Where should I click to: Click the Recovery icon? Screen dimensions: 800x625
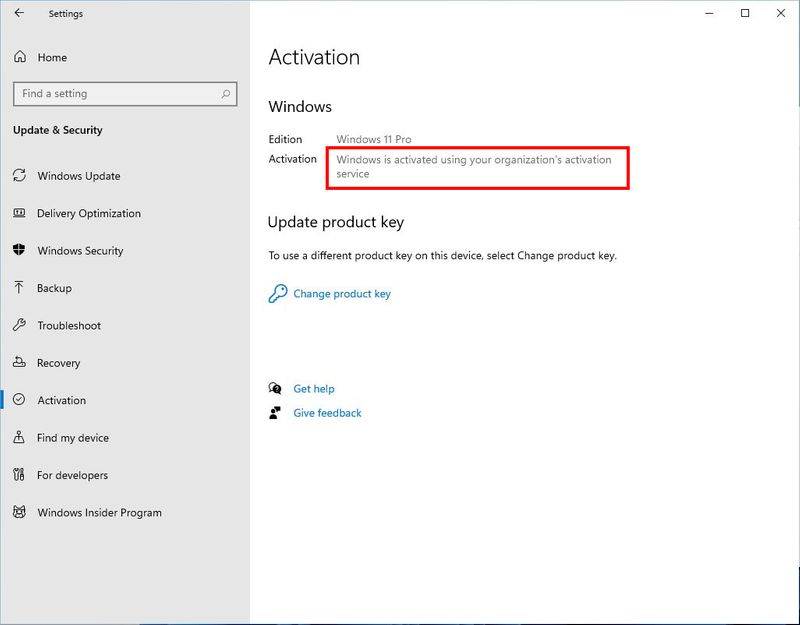[x=19, y=362]
